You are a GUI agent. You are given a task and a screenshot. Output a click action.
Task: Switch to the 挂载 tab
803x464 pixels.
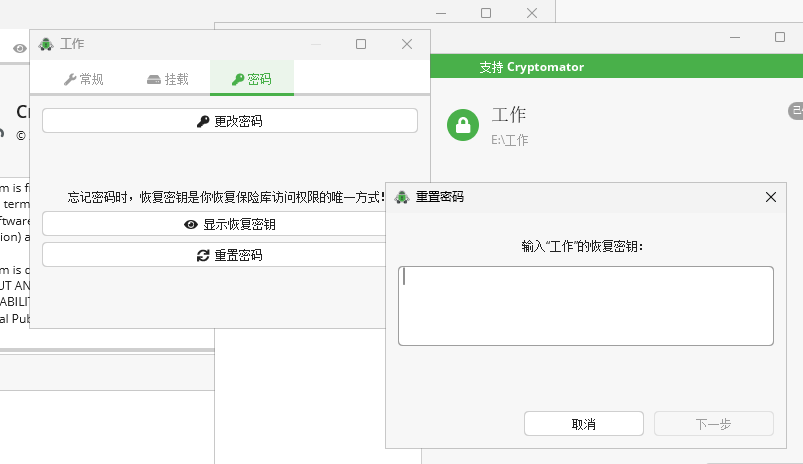point(168,79)
